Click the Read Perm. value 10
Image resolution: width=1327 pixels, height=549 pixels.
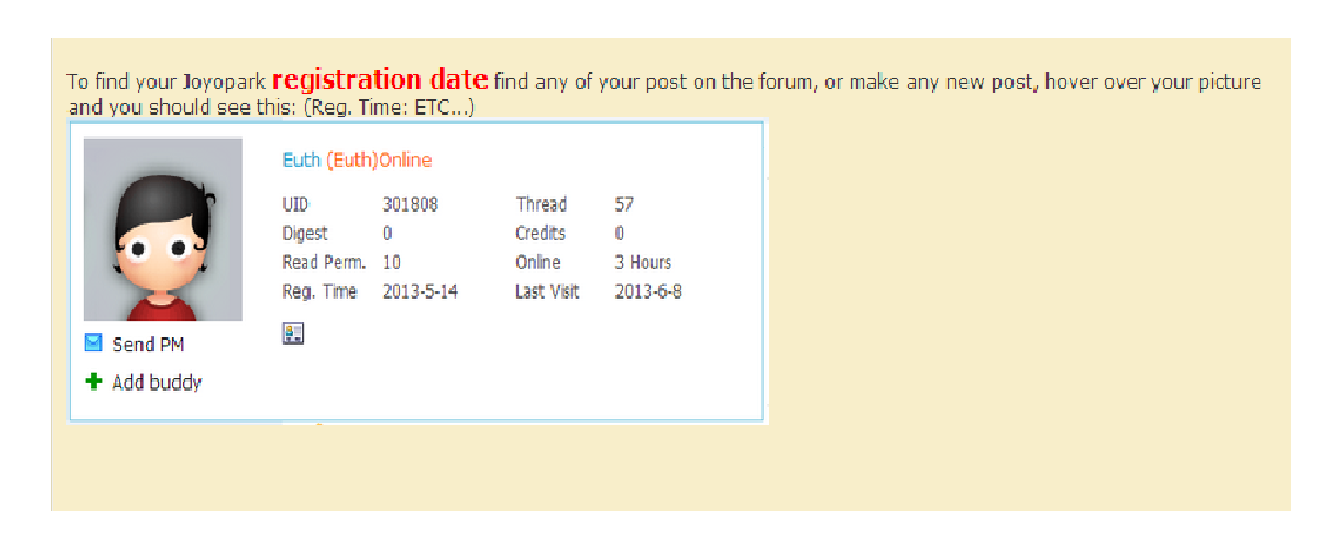click(x=392, y=263)
